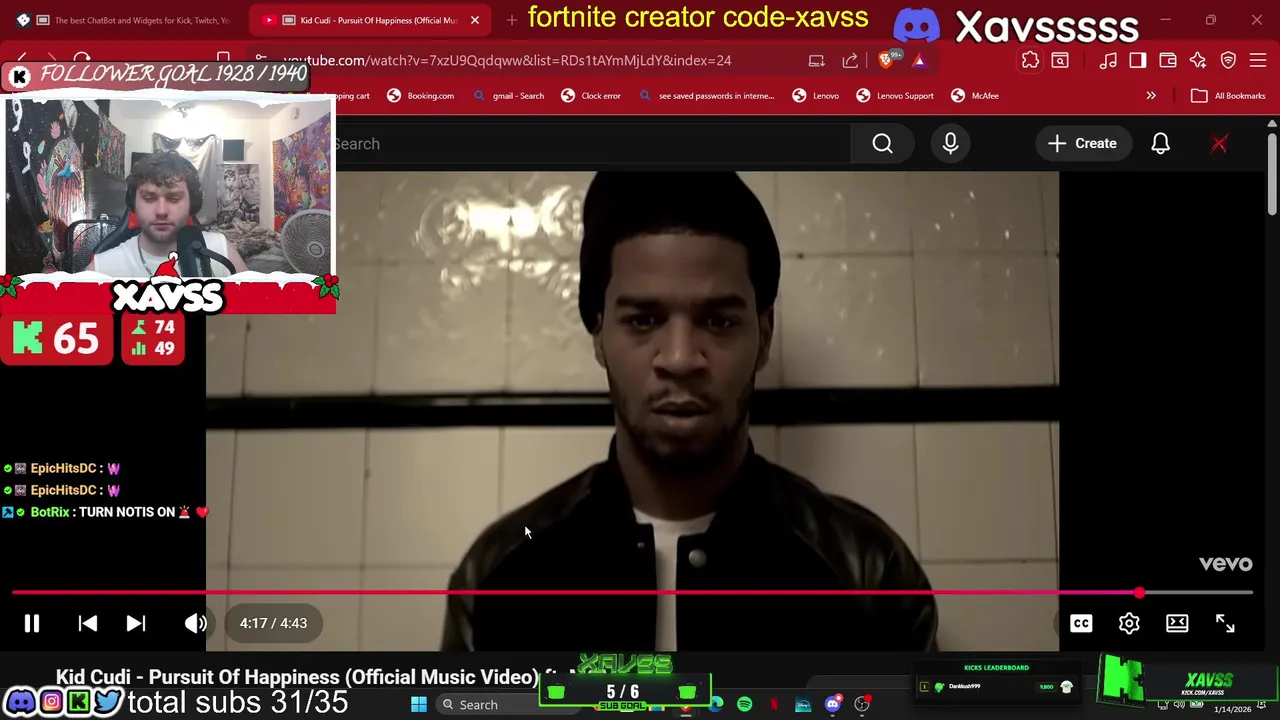Open Spotify from the taskbar
Viewport: 1280px width, 720px height.
[x=744, y=705]
